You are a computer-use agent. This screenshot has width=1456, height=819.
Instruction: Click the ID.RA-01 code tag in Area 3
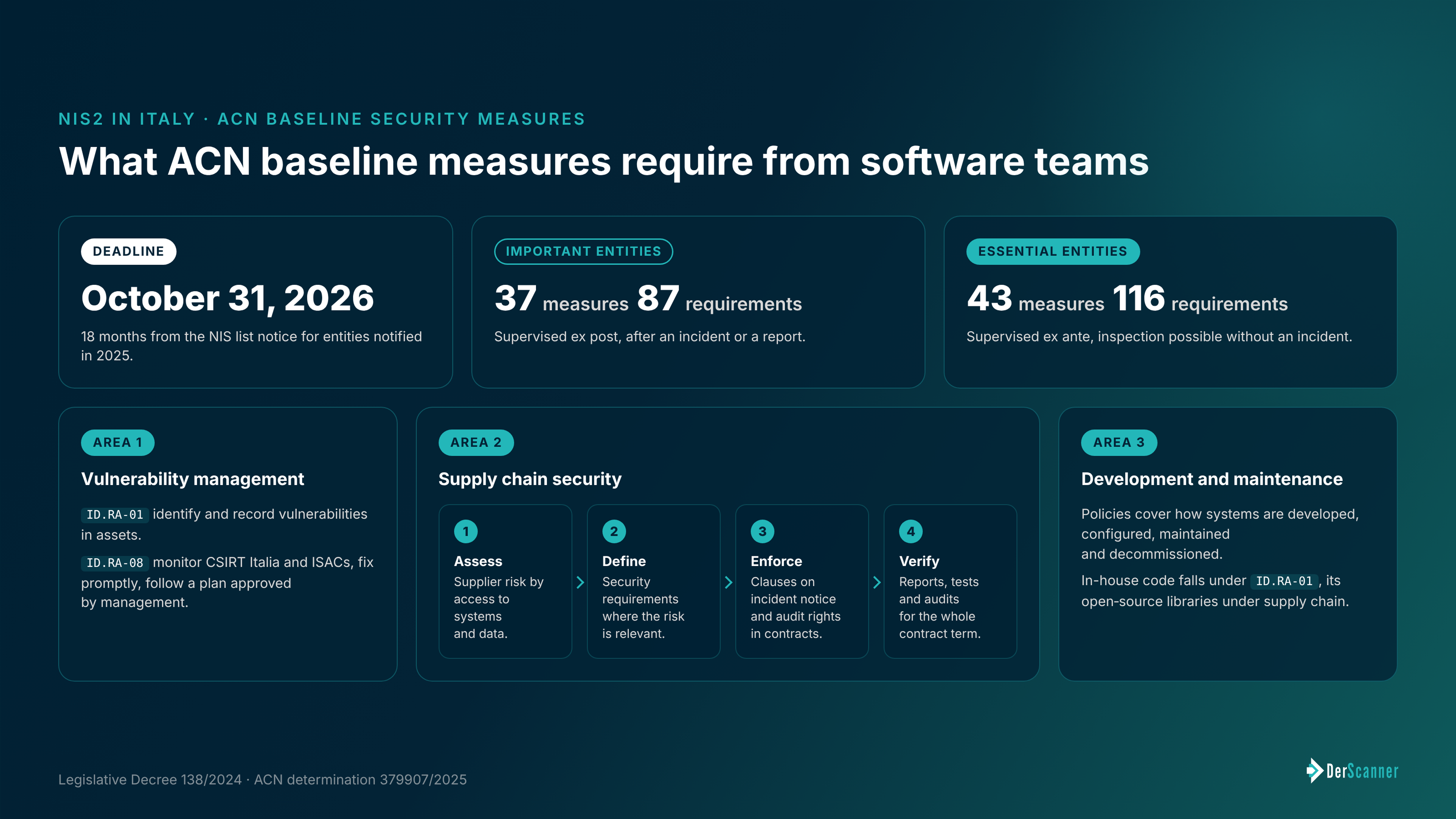tap(1284, 581)
